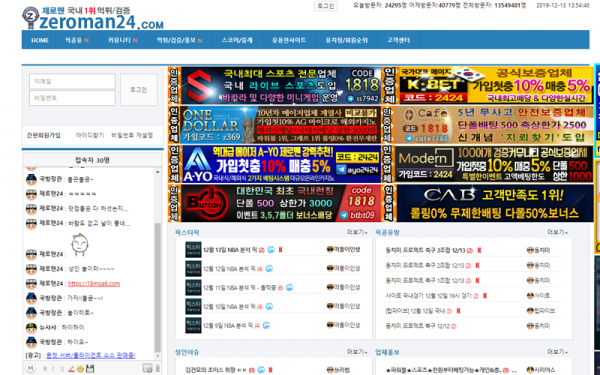Click the CAB banner ad

(488, 203)
